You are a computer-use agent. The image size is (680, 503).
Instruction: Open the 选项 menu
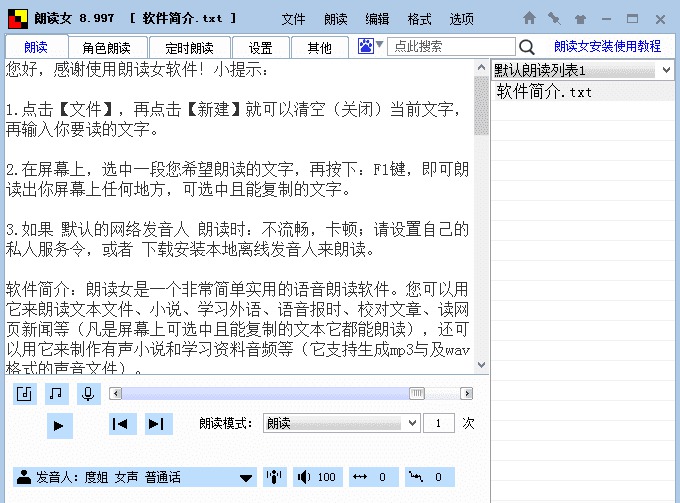461,19
